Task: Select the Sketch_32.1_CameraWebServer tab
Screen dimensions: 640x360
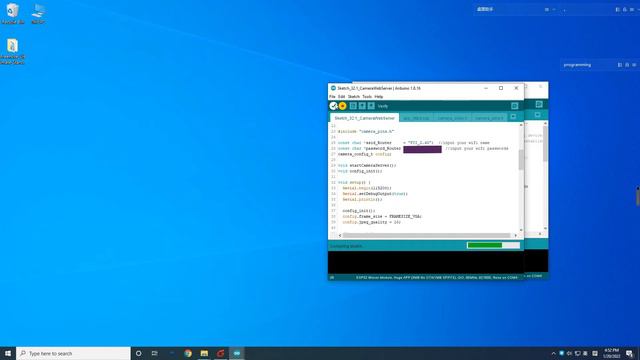Action: (364, 118)
